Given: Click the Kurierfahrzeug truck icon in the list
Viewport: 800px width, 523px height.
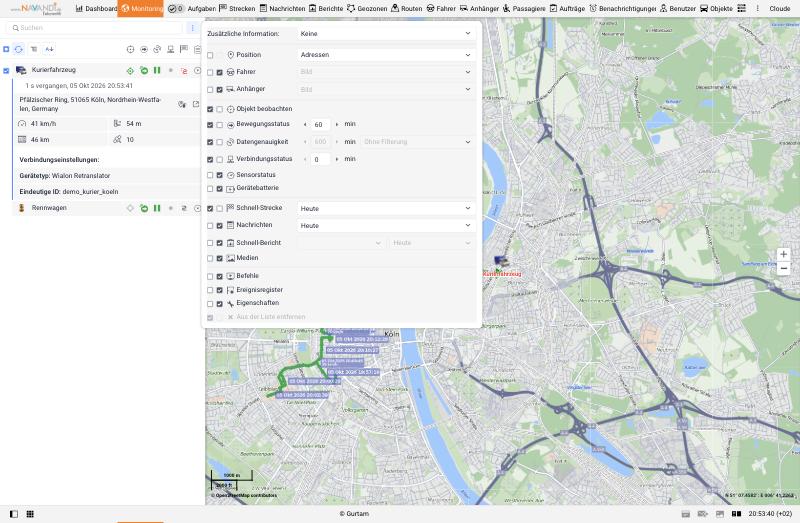Looking at the screenshot, I should (21, 70).
